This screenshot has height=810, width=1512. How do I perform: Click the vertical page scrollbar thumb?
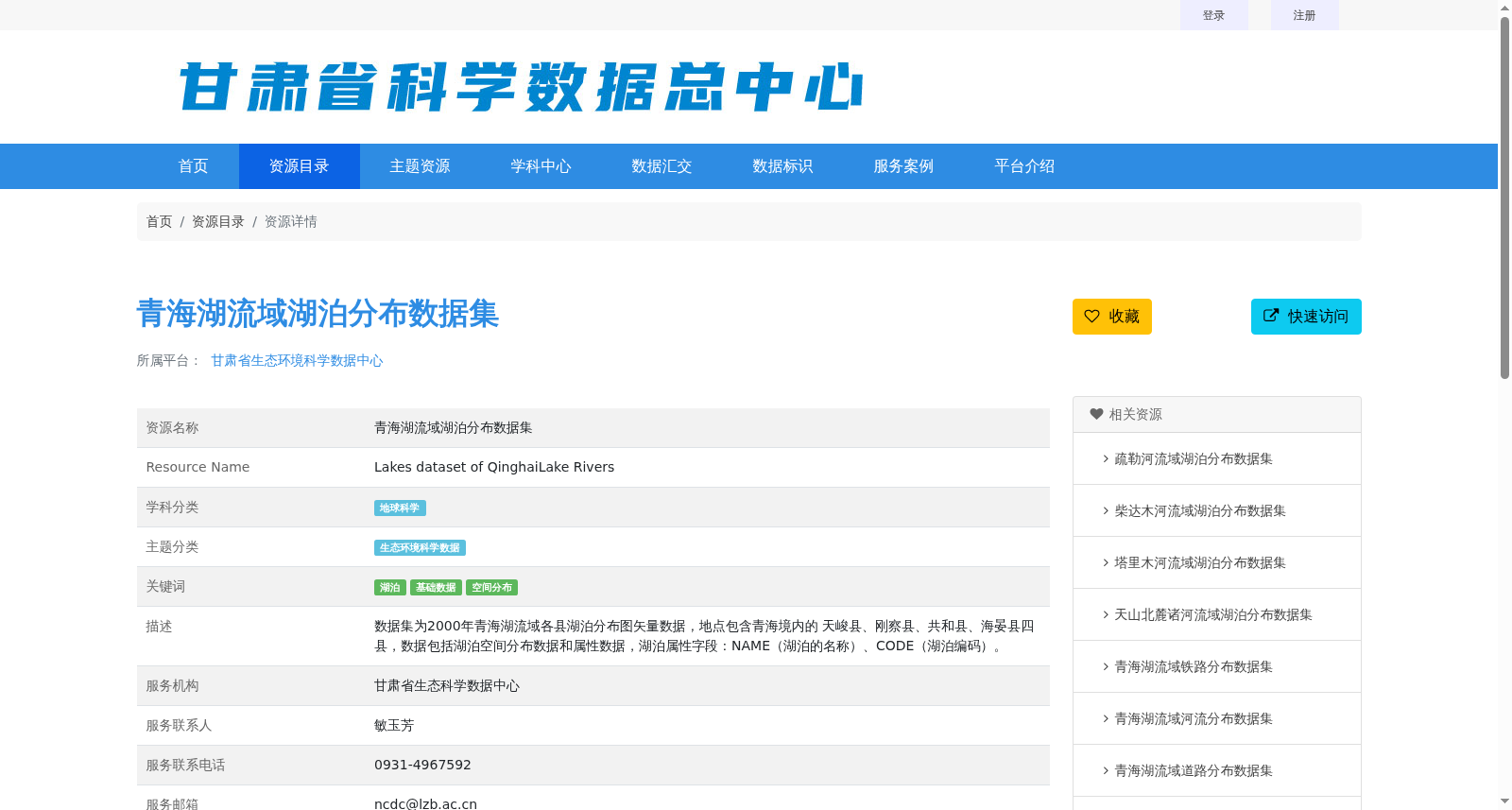click(x=1504, y=198)
